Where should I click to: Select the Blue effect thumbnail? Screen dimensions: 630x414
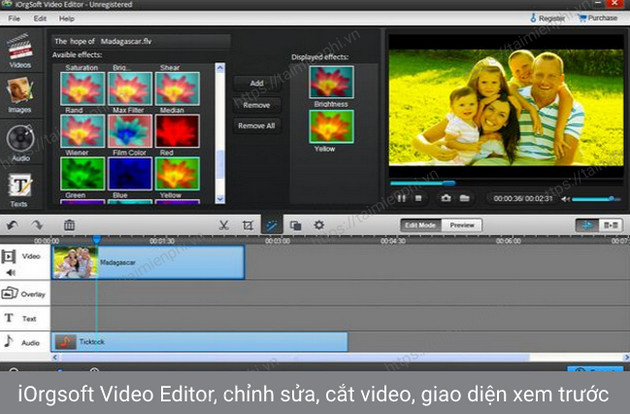[x=130, y=174]
